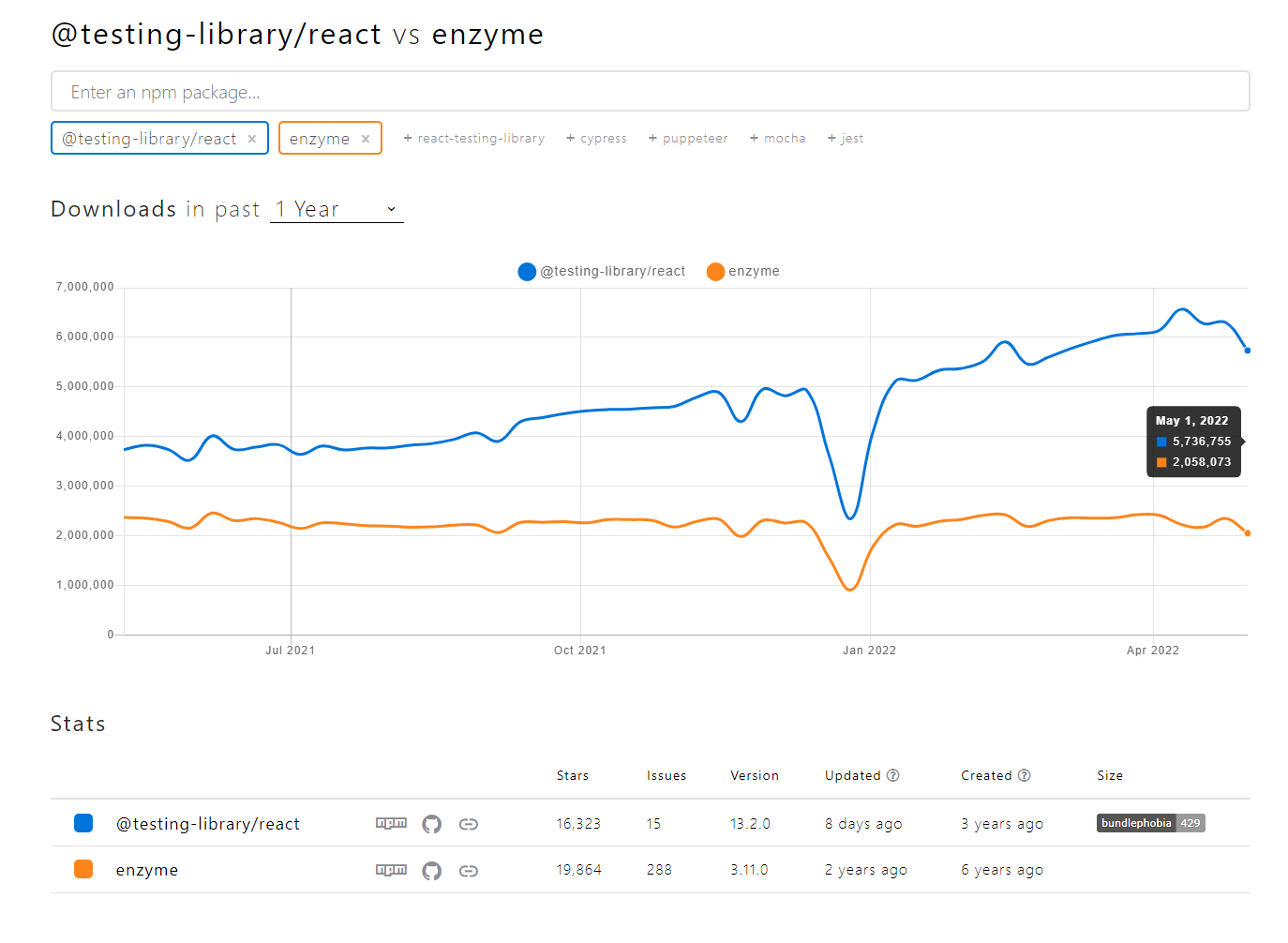Click the '2 years ago' updated cell
Screen dimensions: 1288x943
[x=866, y=870]
